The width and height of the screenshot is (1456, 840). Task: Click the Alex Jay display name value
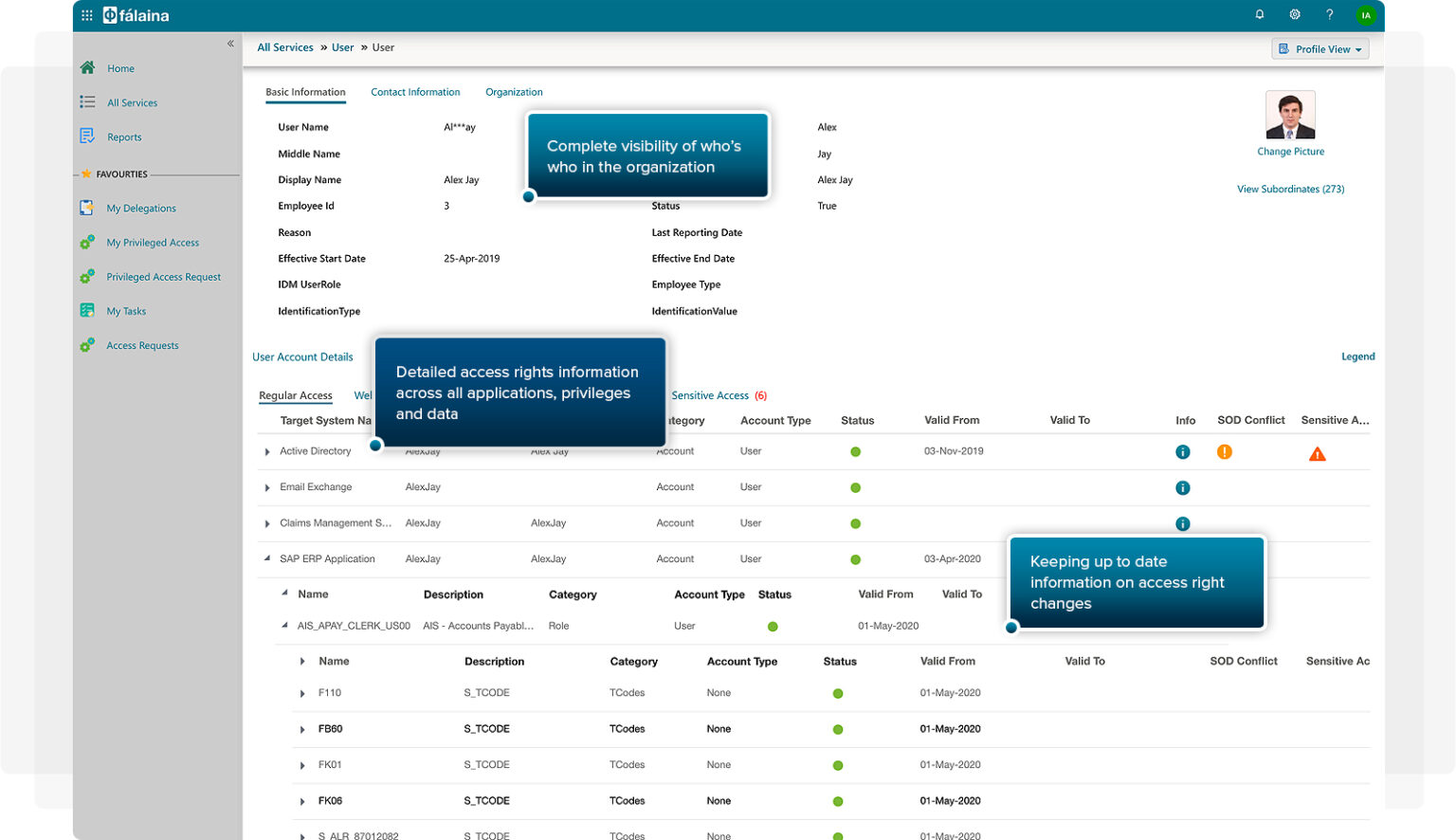tap(462, 180)
